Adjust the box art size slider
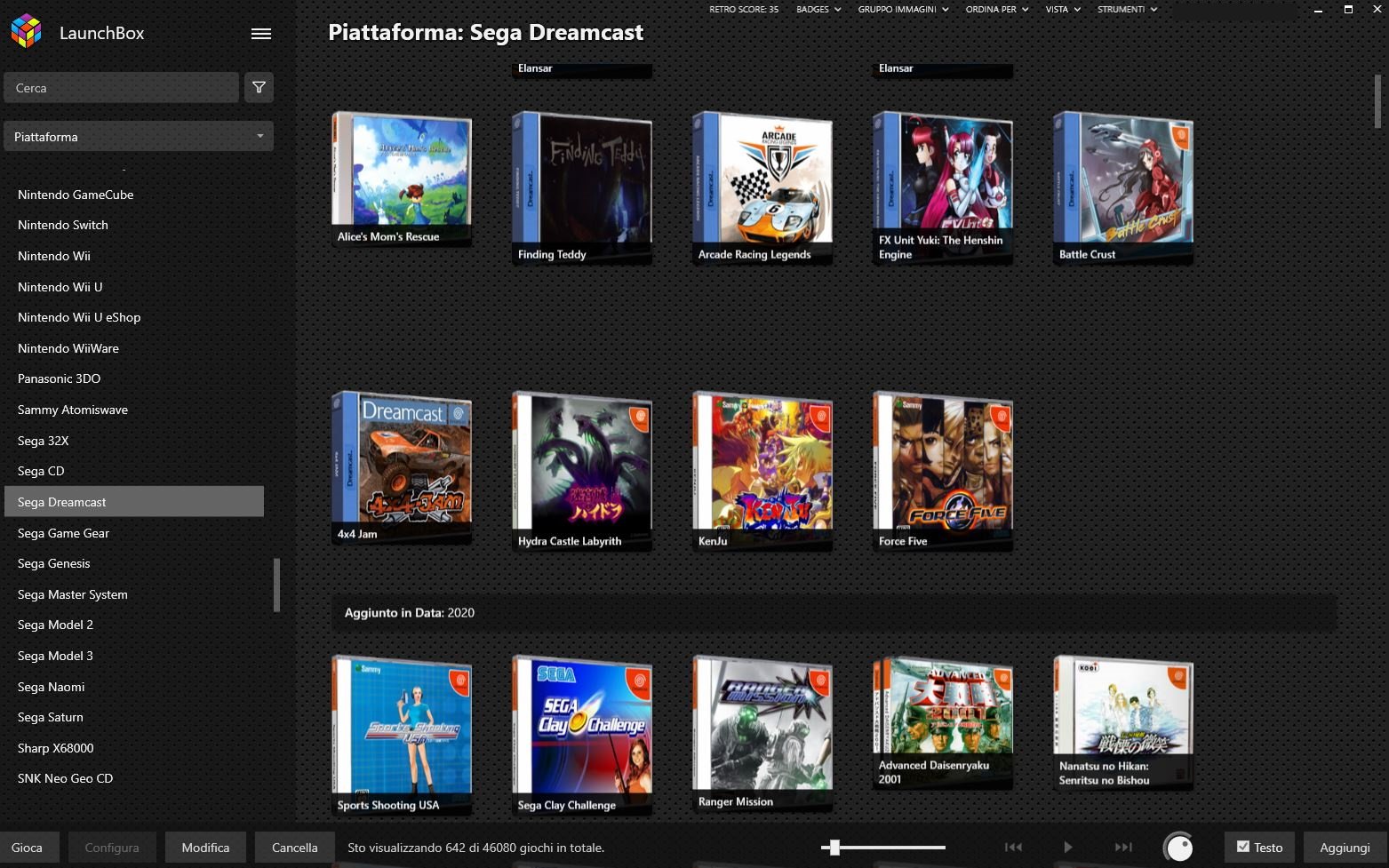 pos(834,848)
